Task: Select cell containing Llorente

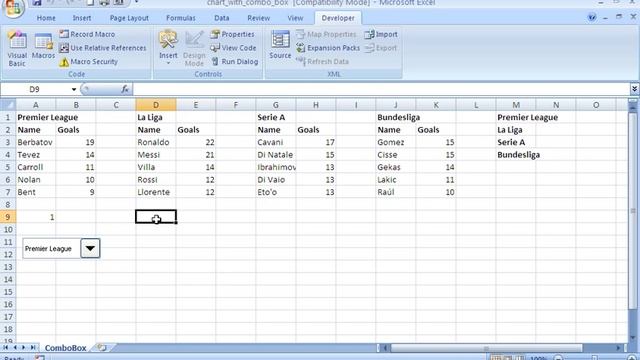Action: coord(156,192)
